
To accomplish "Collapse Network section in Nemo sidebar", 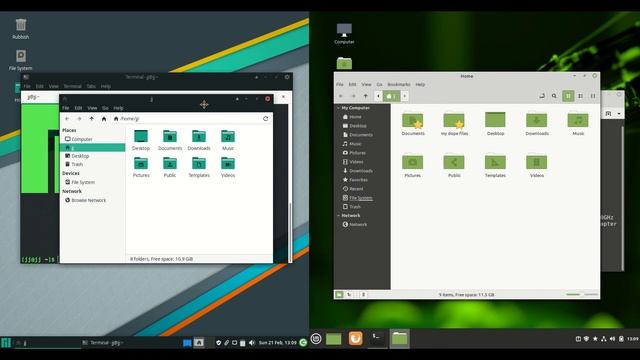I will click(x=338, y=216).
